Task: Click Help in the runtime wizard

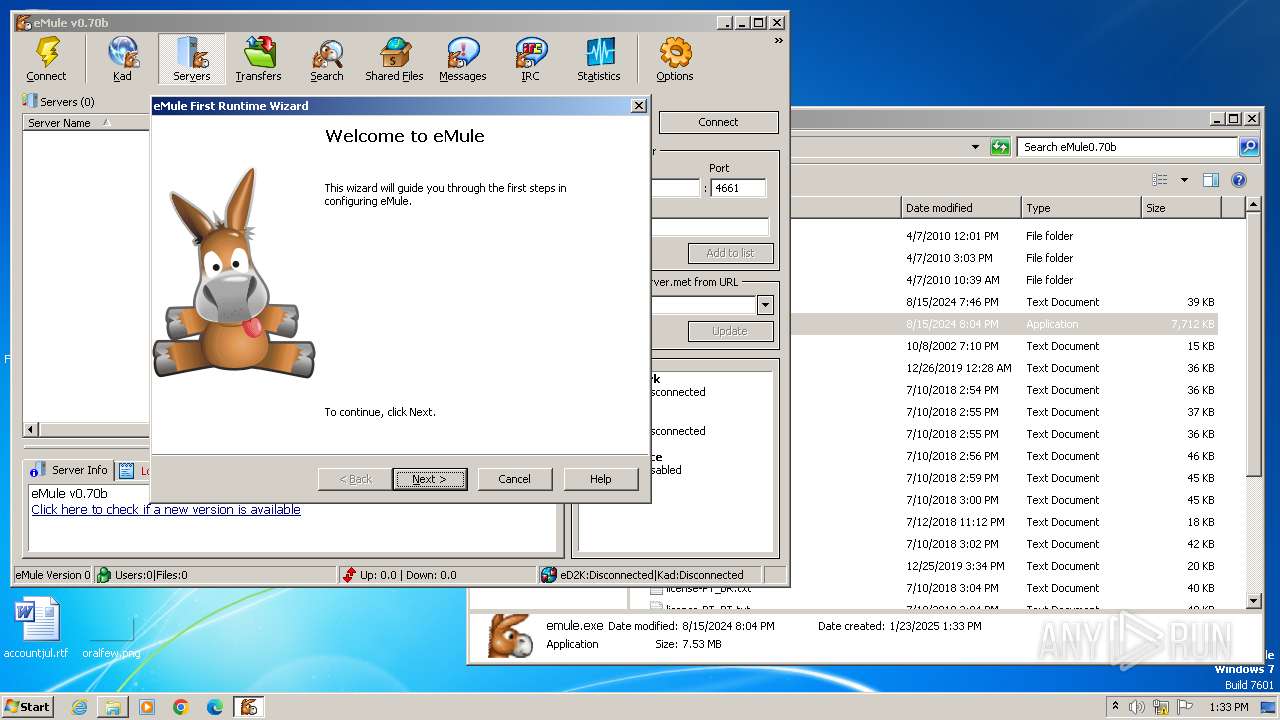Action: tap(600, 479)
